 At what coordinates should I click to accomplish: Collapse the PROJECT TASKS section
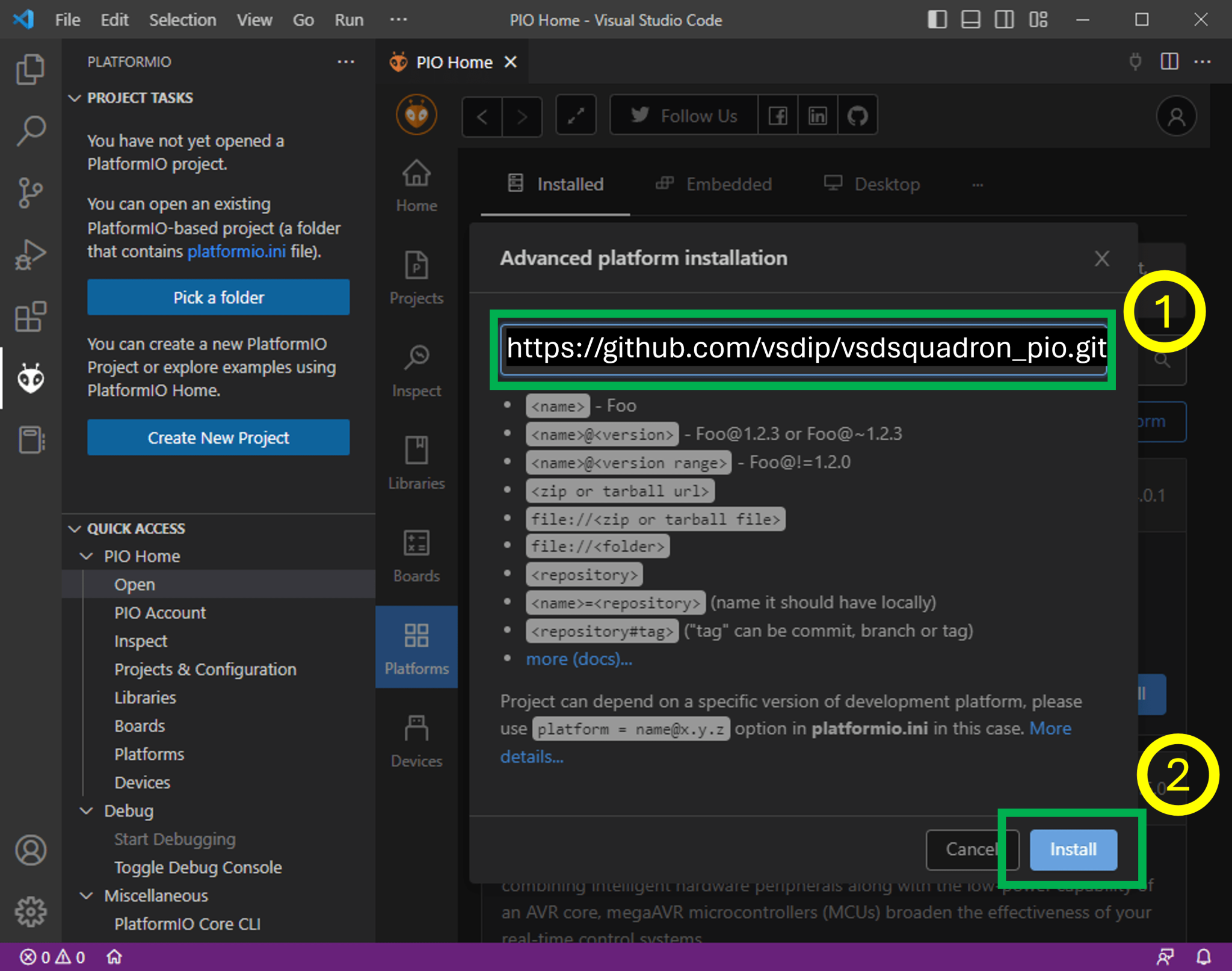[75, 97]
